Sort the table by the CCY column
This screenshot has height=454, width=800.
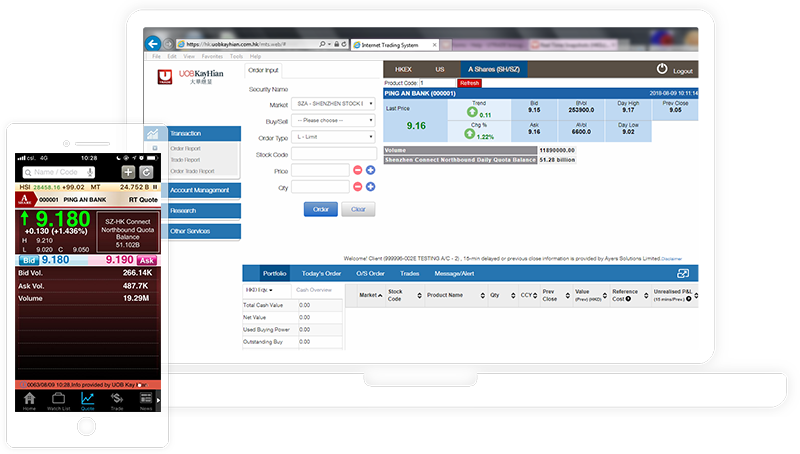click(529, 295)
